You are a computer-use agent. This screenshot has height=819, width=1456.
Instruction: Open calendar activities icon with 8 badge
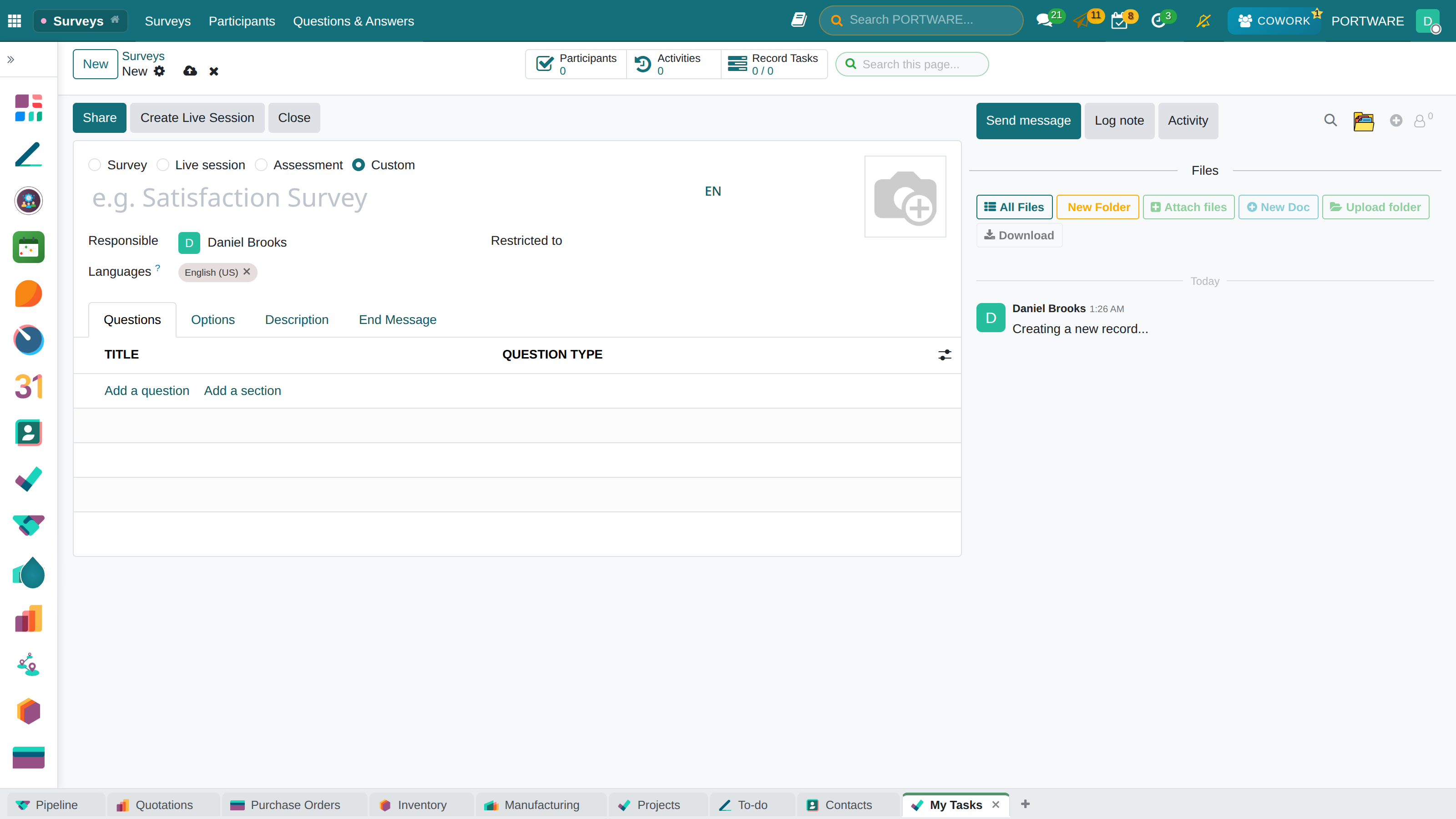pos(1118,21)
